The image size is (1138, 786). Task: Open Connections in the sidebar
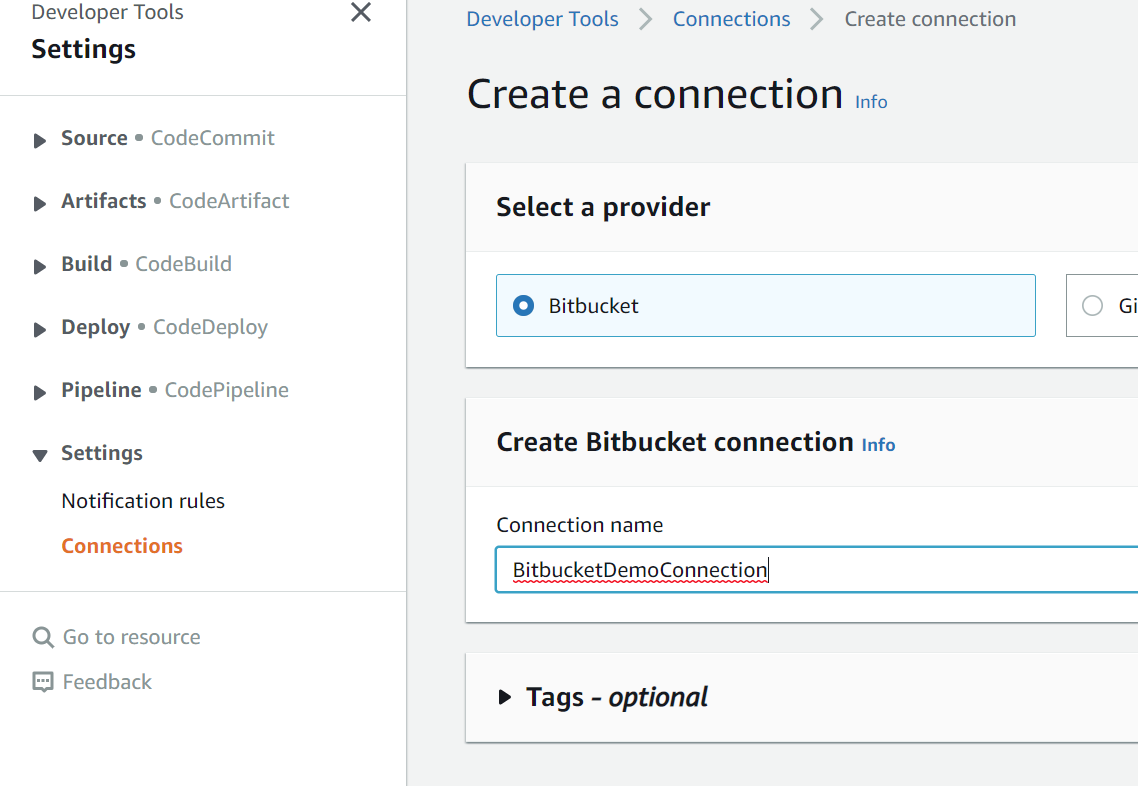pyautogui.click(x=122, y=546)
